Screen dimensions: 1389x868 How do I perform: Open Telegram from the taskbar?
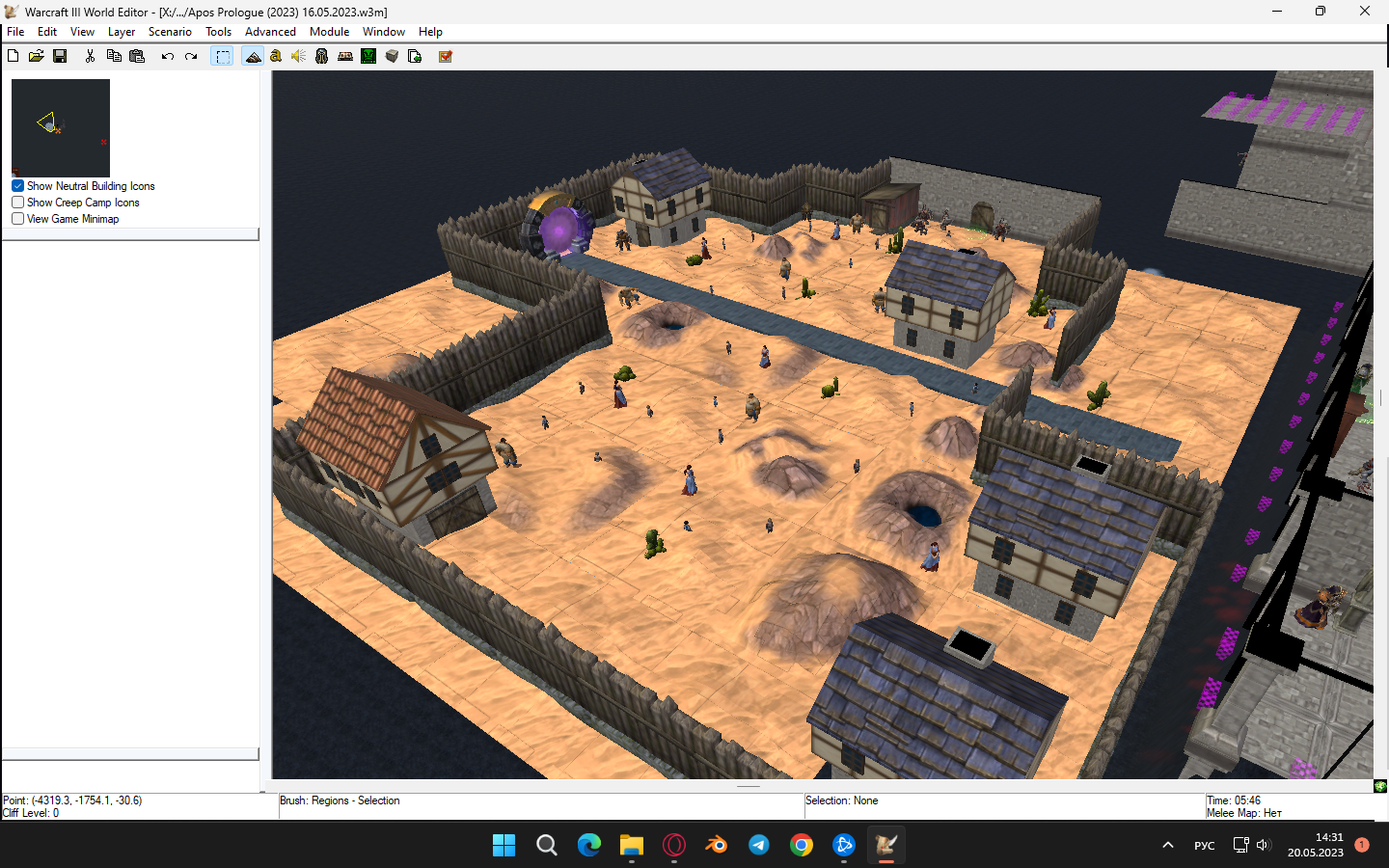point(759,845)
